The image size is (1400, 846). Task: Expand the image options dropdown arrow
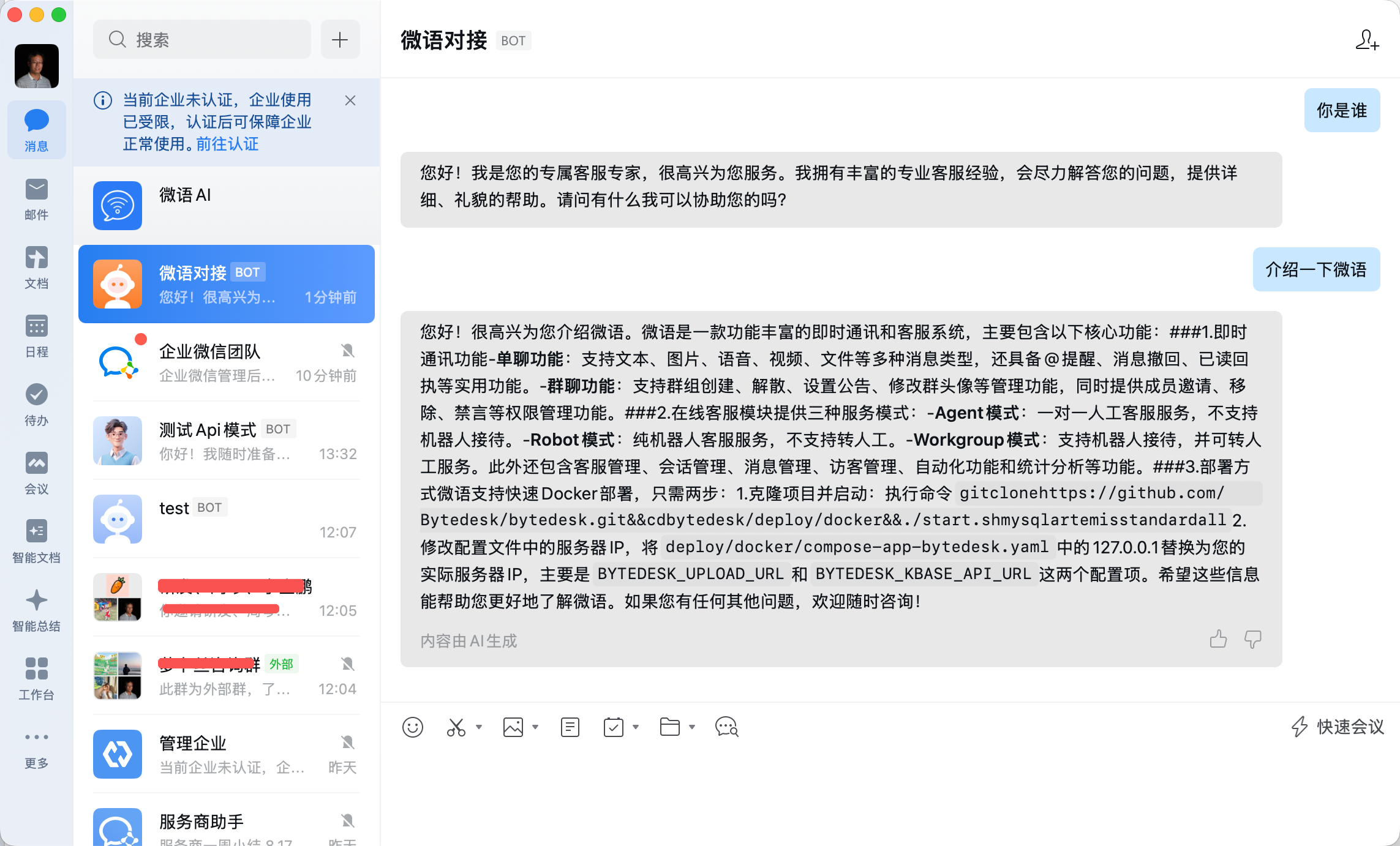[535, 727]
